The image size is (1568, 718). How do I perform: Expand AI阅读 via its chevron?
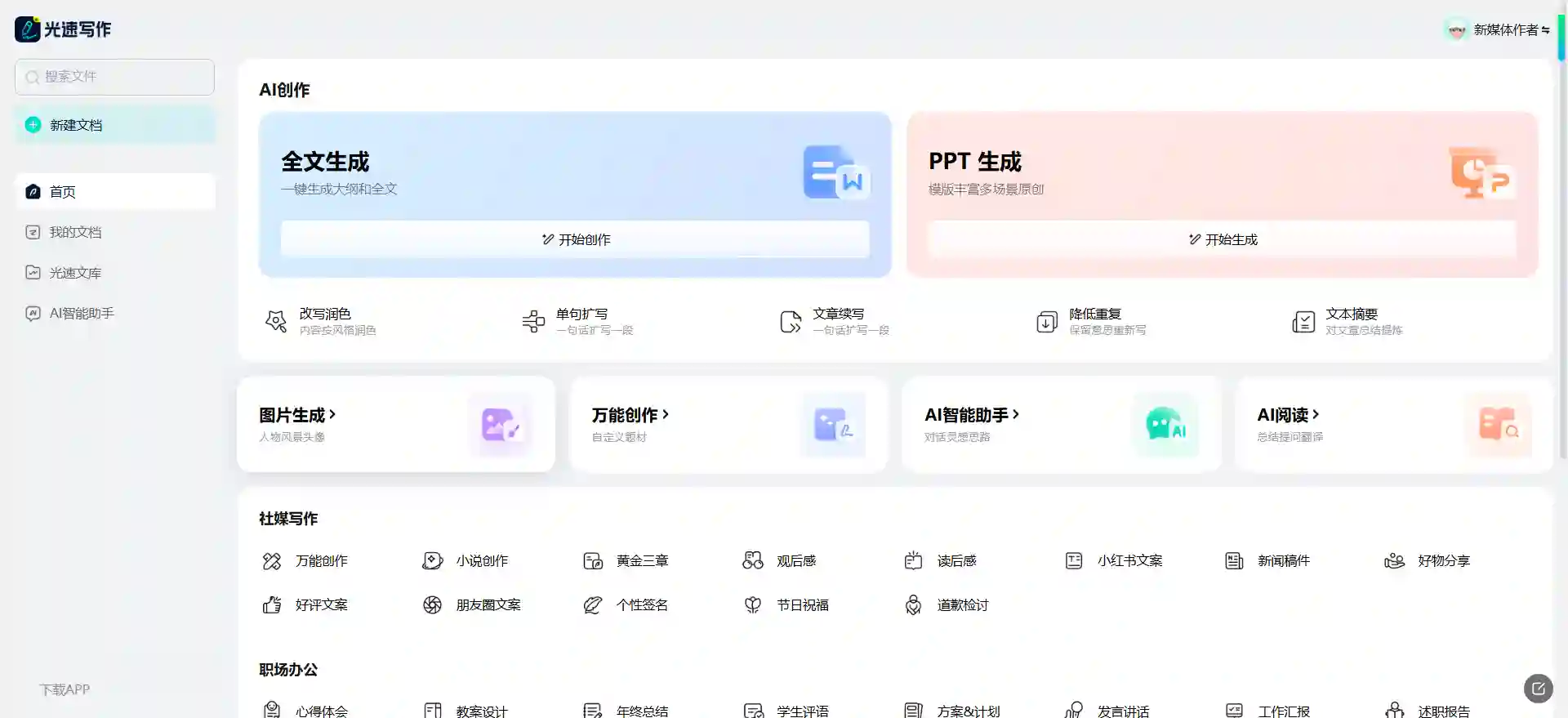(x=1315, y=414)
